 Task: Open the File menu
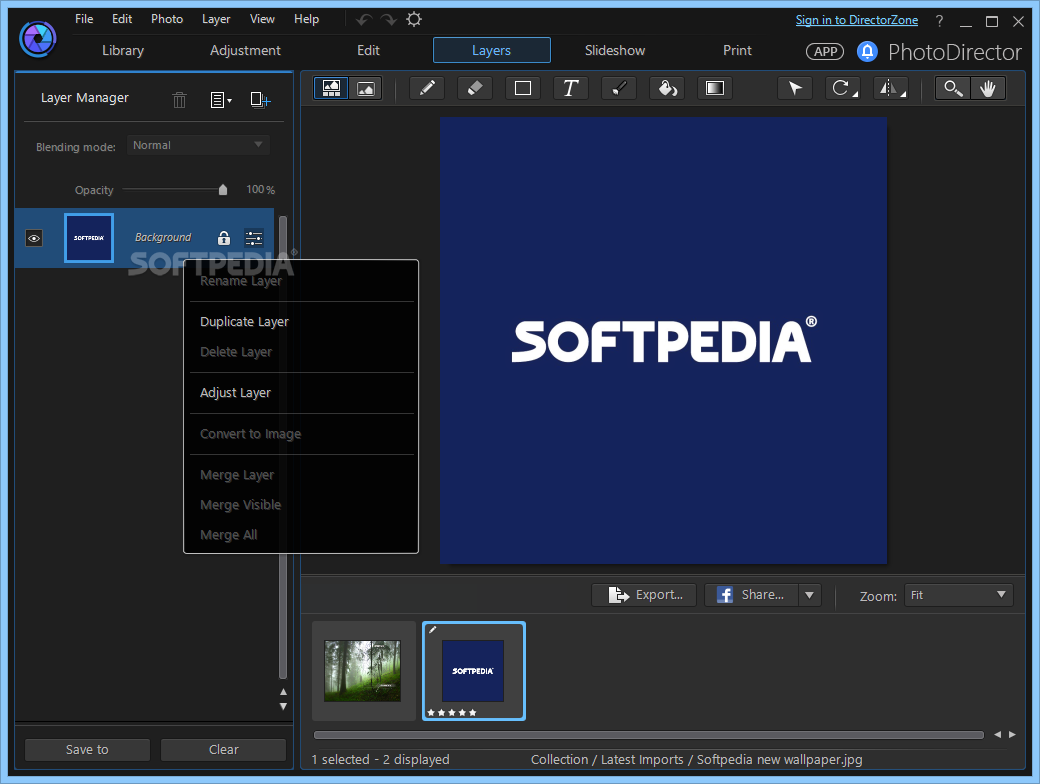pos(84,19)
